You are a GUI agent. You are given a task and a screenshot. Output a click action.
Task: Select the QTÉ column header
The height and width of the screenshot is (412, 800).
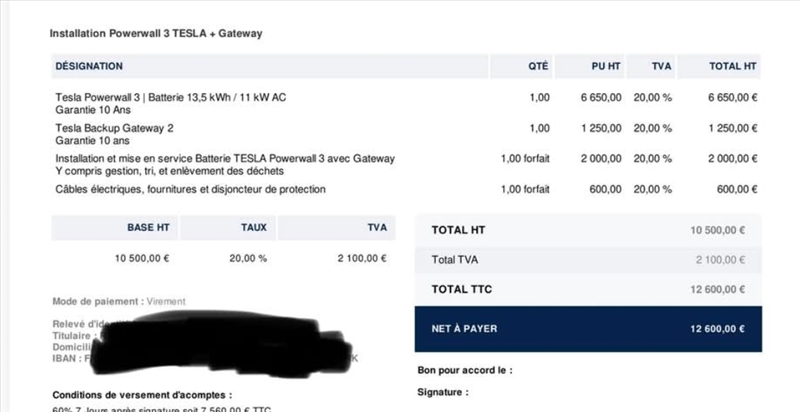tap(538, 66)
